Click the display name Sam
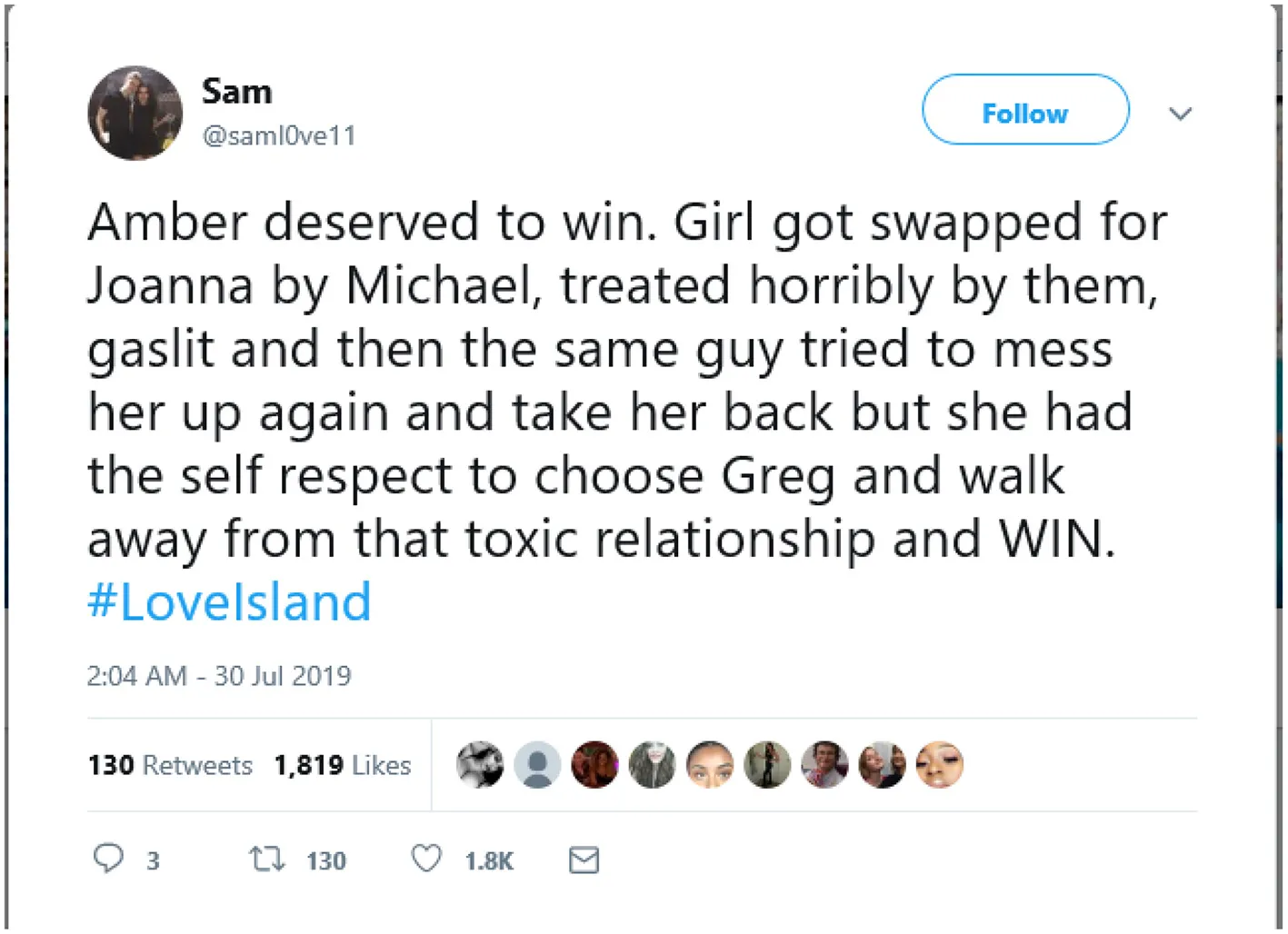The width and height of the screenshot is (1288, 934). pos(236,92)
